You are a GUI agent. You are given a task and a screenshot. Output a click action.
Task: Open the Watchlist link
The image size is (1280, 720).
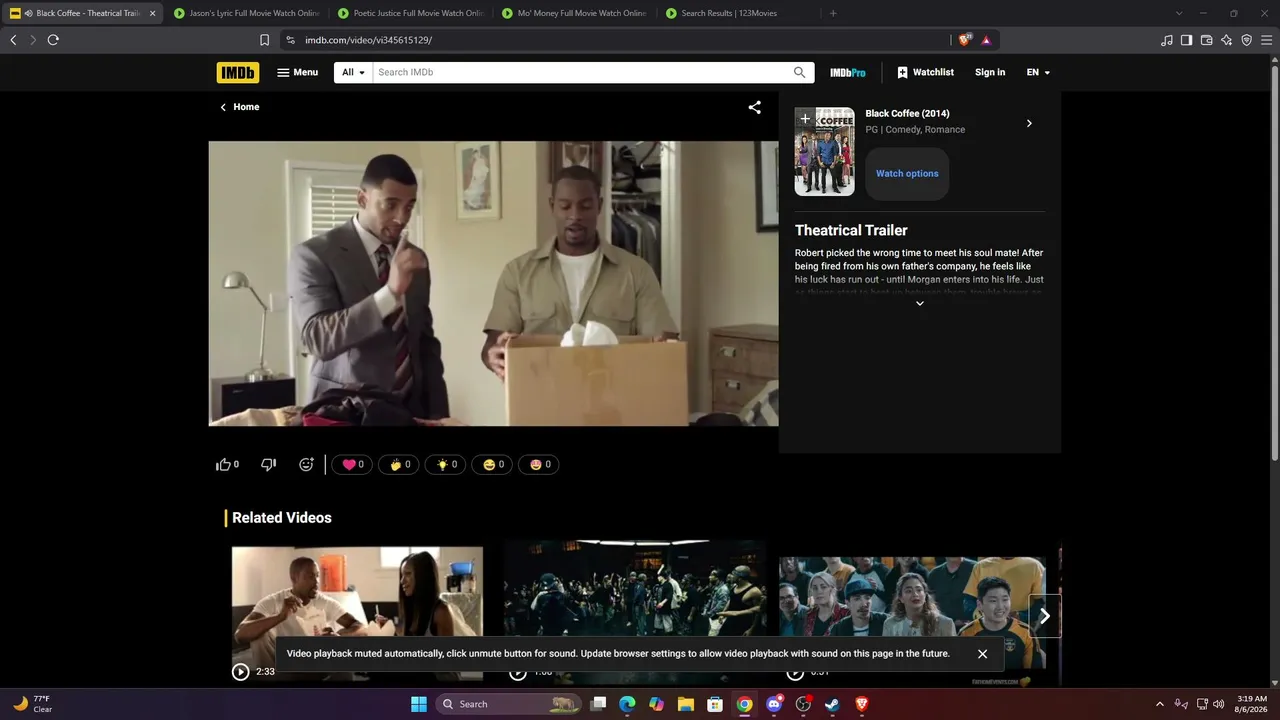point(925,72)
